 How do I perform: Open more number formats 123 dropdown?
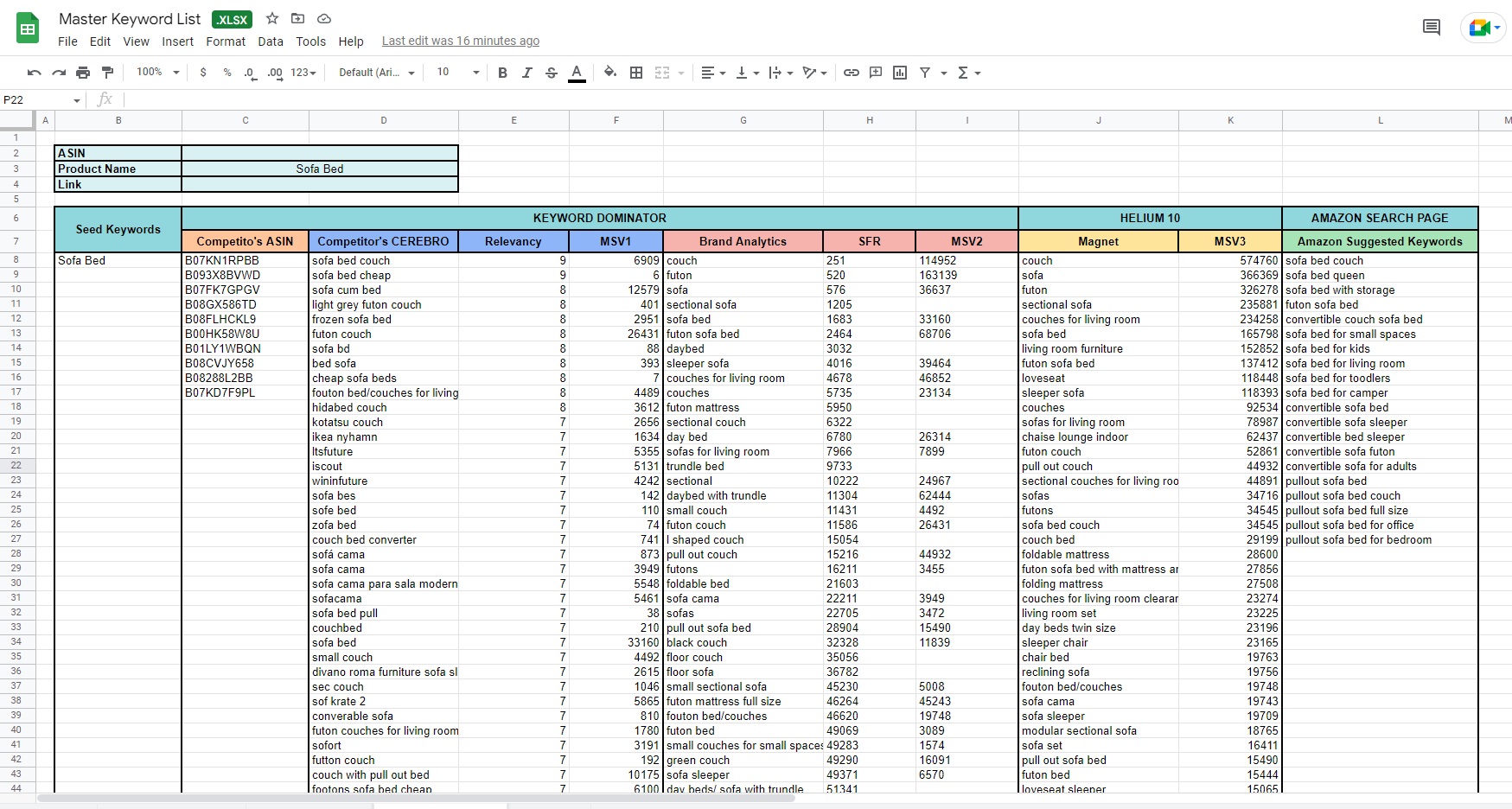[x=303, y=73]
